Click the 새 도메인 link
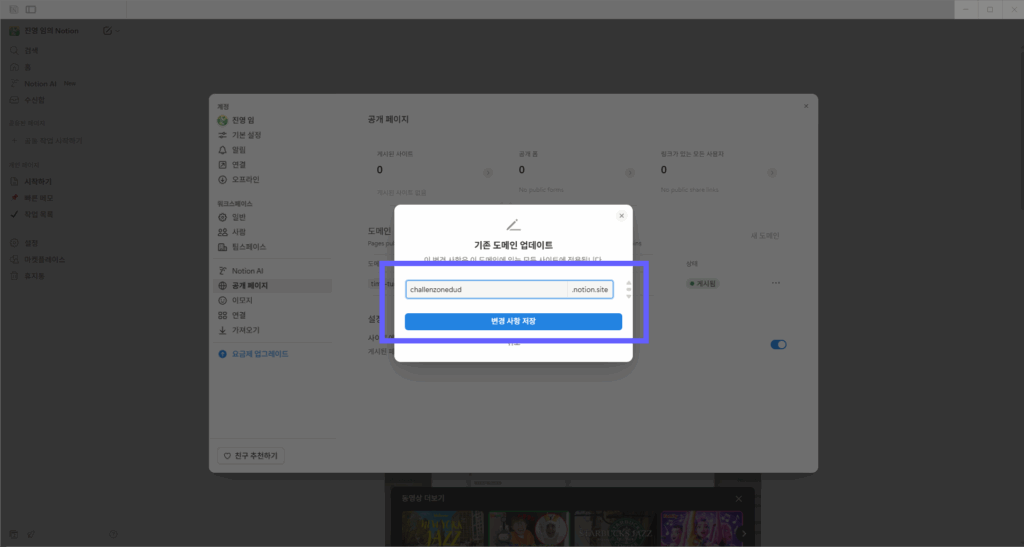This screenshot has height=547, width=1024. click(765, 236)
